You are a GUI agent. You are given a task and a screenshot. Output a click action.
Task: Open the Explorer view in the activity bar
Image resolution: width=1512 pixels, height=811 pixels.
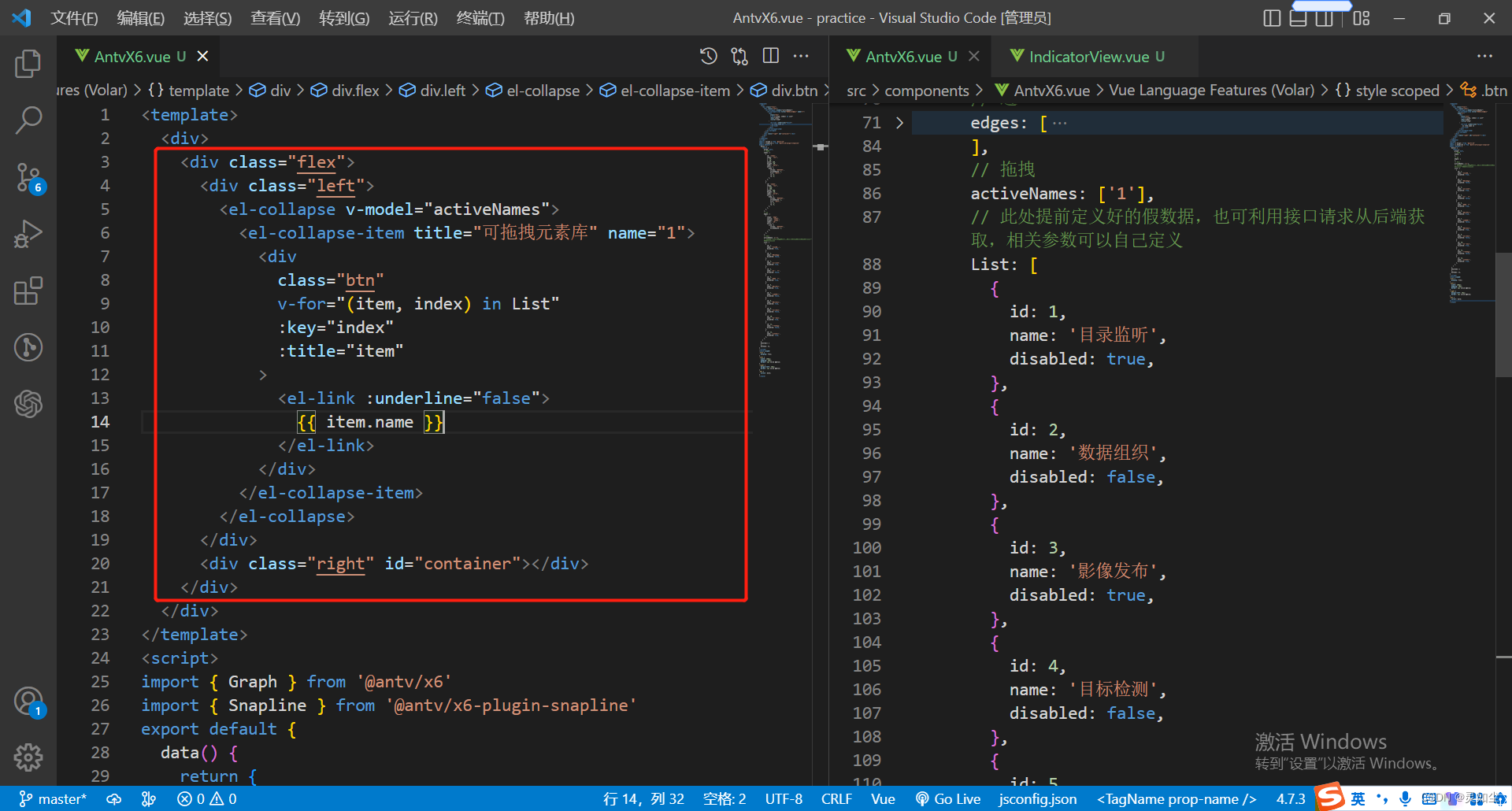[x=28, y=64]
